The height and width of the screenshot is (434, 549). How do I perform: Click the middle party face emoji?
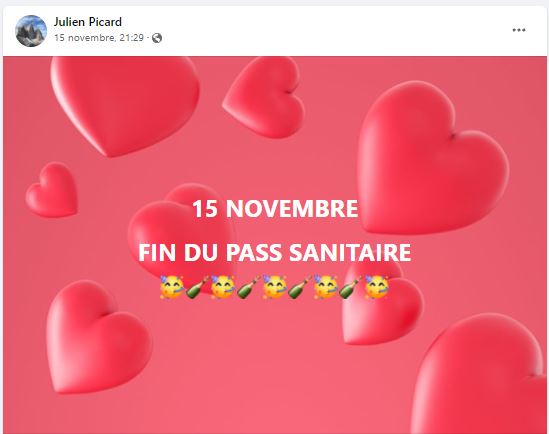coord(274,287)
